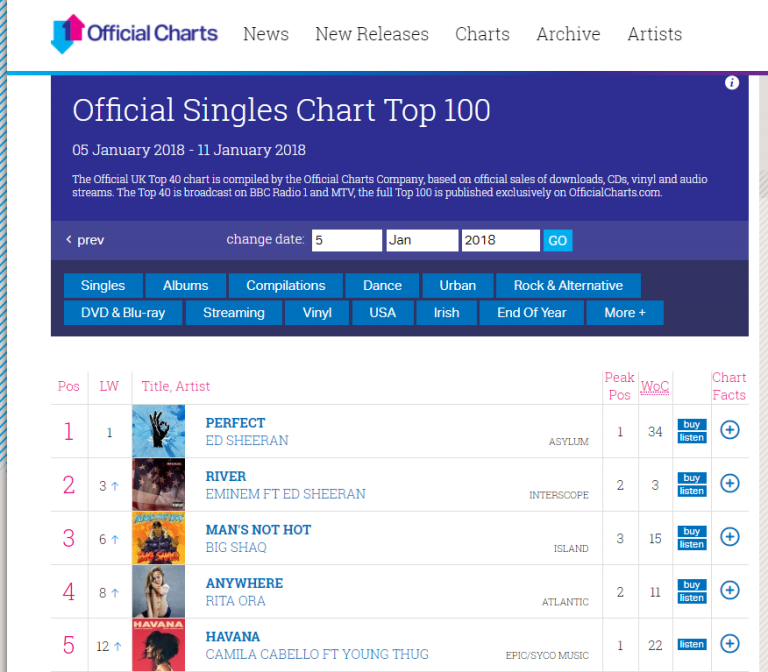The image size is (768, 672).
Task: Expand chart facts for Man's Not Hot
Action: point(730,537)
